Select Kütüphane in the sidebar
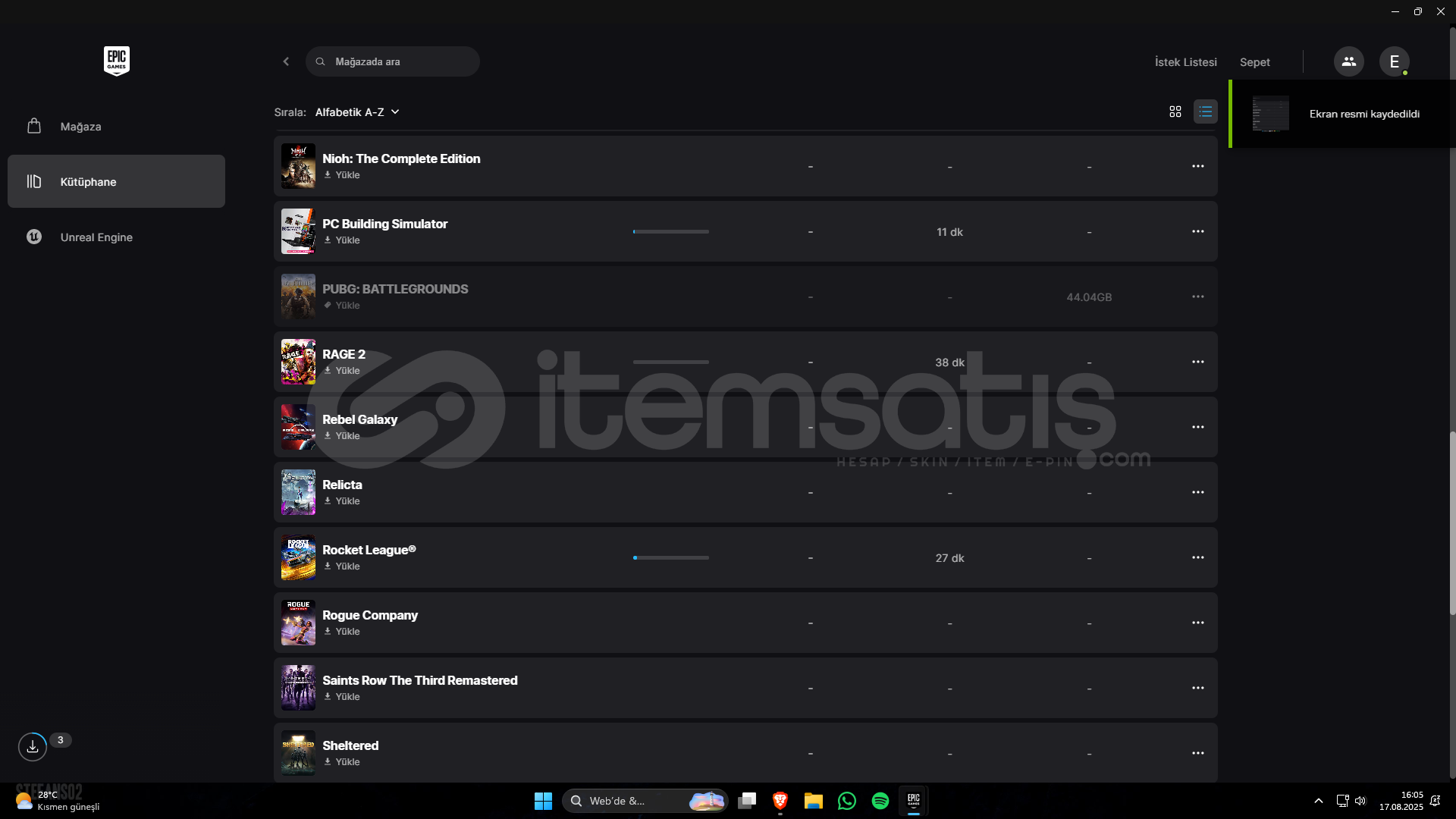 point(116,181)
